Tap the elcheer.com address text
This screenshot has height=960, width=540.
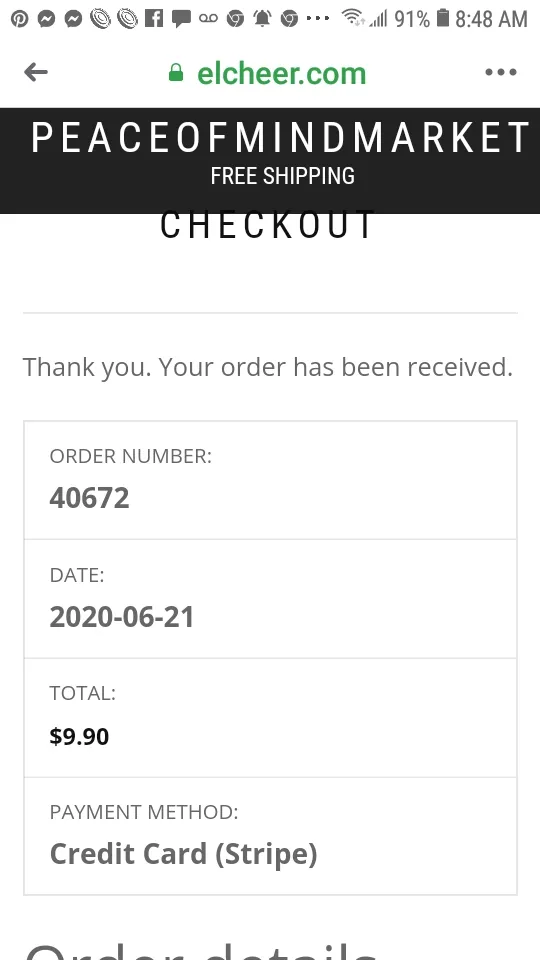pyautogui.click(x=282, y=73)
